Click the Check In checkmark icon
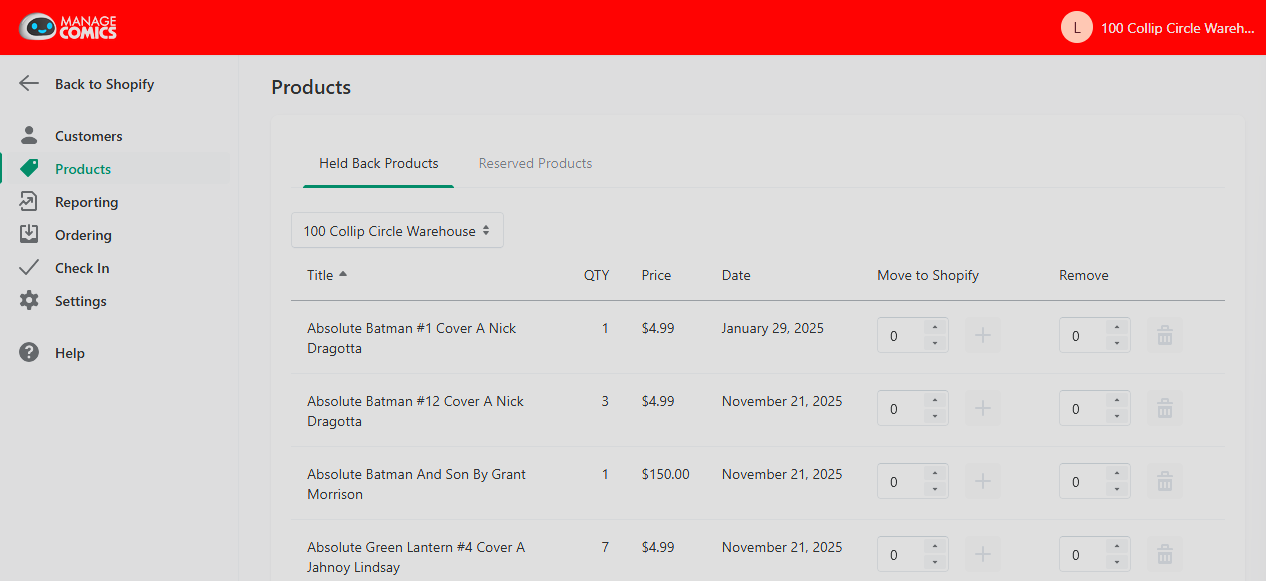 pyautogui.click(x=29, y=267)
